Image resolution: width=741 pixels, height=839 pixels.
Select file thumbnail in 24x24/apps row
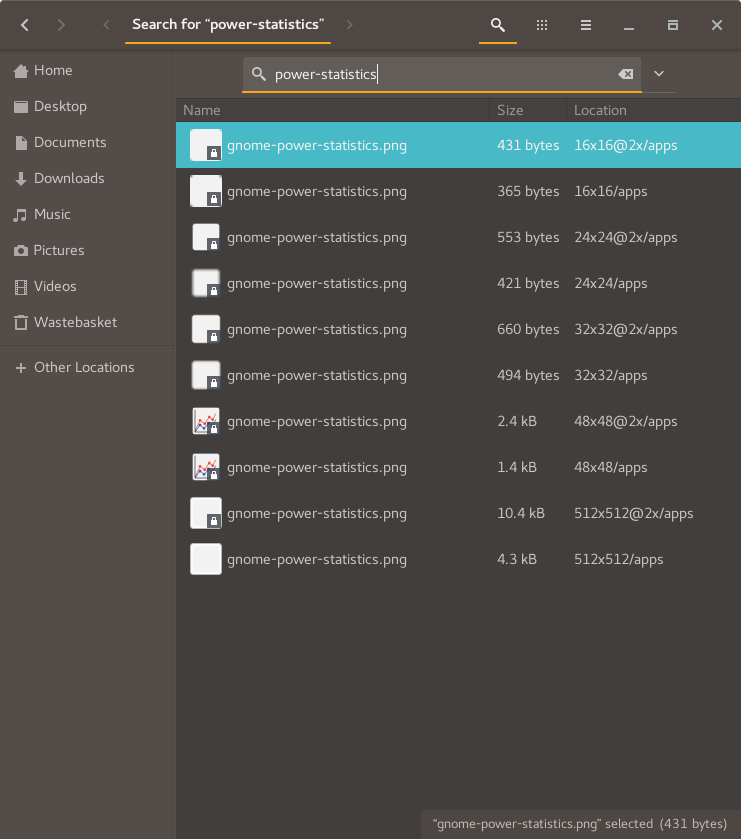[206, 283]
